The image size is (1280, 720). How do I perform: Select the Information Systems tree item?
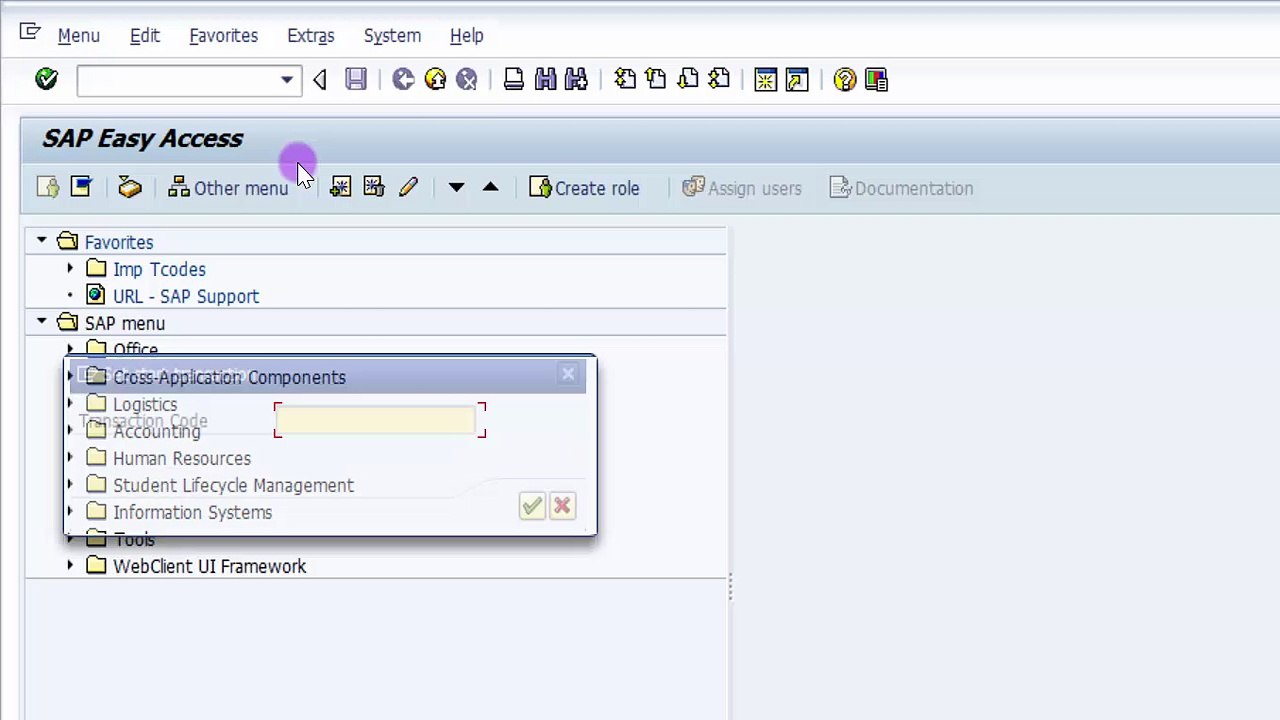click(x=192, y=512)
